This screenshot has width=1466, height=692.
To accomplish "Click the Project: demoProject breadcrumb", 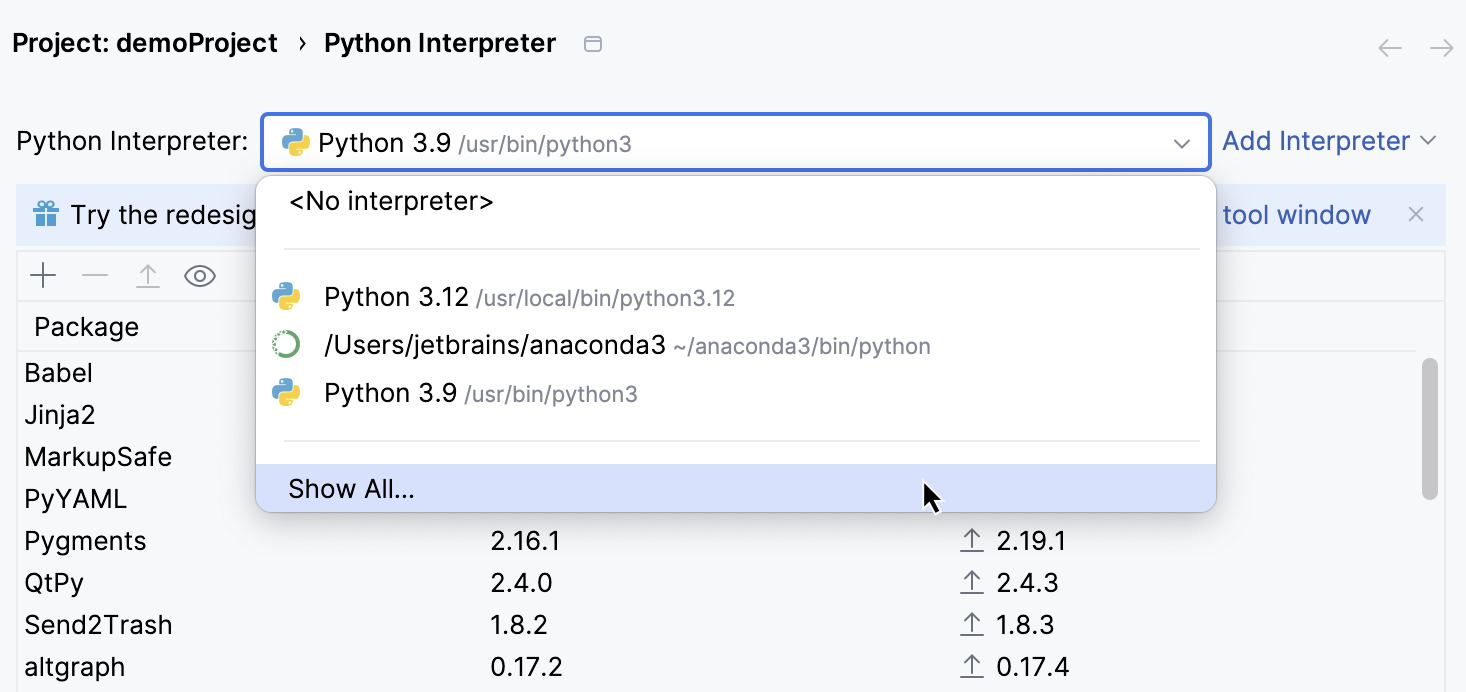I will pos(144,43).
